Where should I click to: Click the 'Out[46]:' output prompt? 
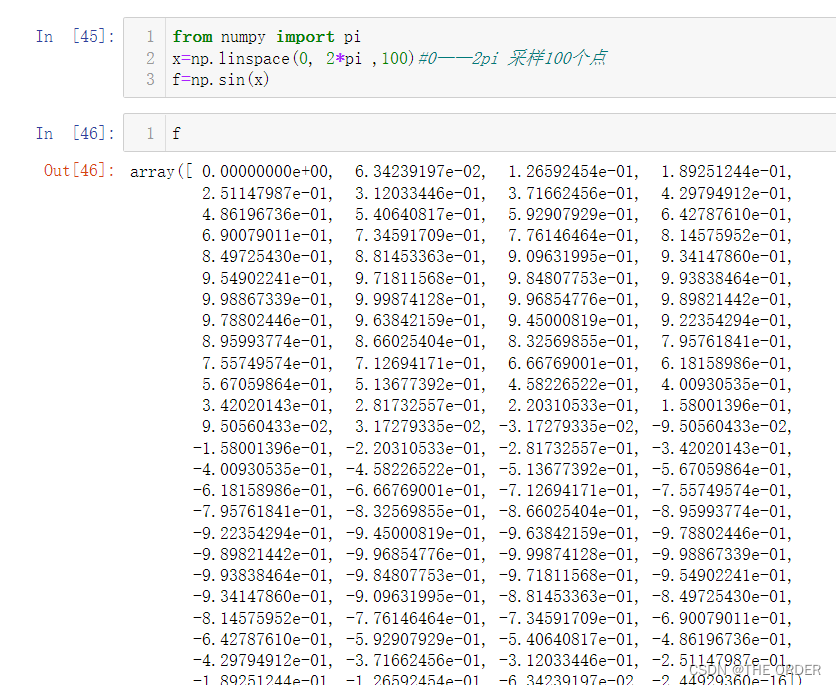79,171
